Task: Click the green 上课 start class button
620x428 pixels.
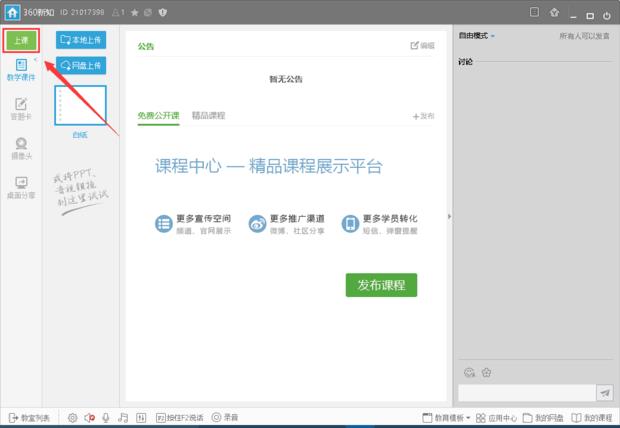Action: [21, 40]
